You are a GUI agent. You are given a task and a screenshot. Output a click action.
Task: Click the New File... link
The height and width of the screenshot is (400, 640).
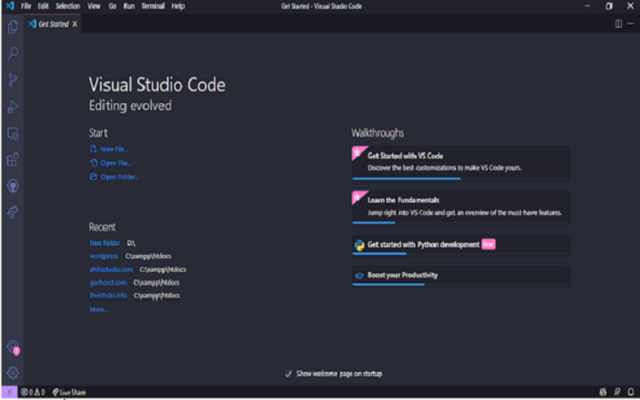[x=113, y=149]
